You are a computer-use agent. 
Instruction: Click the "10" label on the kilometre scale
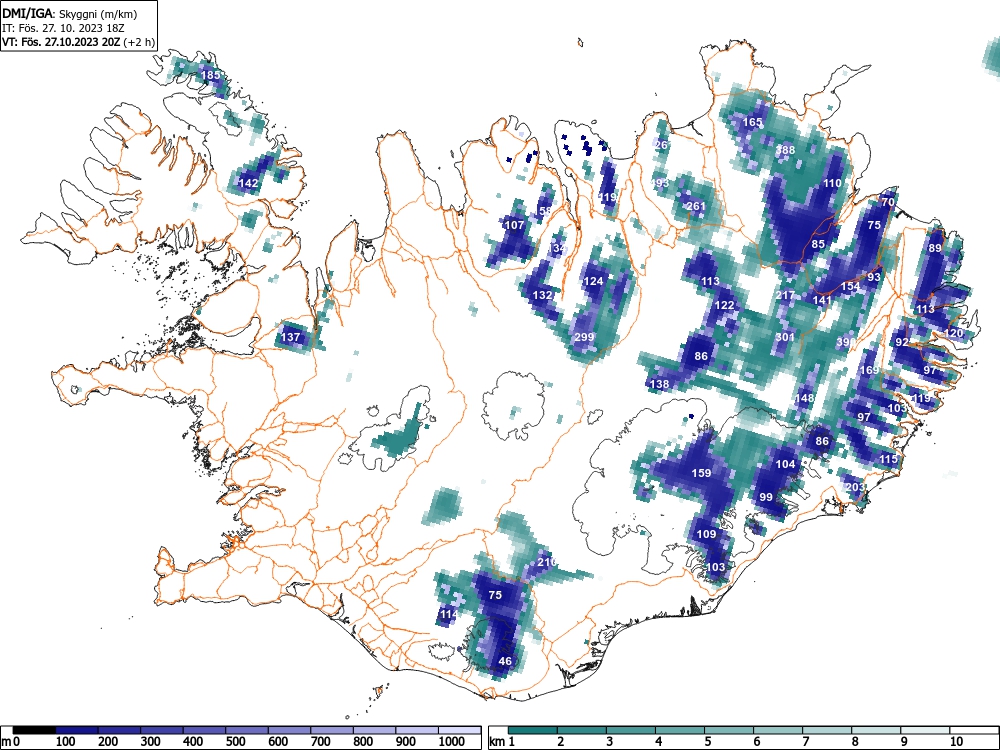[955, 742]
